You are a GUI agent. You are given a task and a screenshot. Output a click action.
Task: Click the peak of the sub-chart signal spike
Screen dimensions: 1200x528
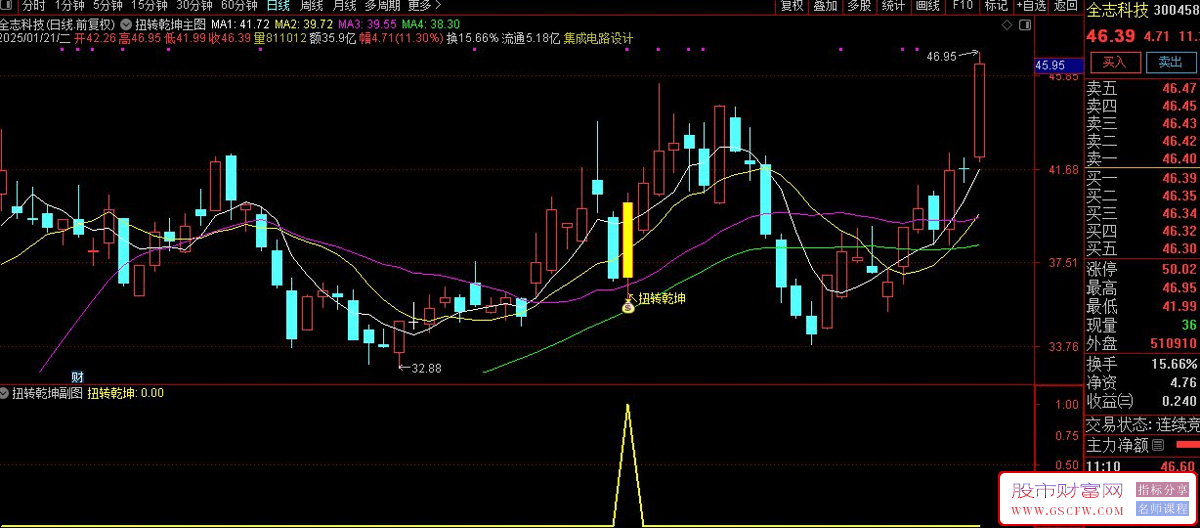tap(628, 404)
